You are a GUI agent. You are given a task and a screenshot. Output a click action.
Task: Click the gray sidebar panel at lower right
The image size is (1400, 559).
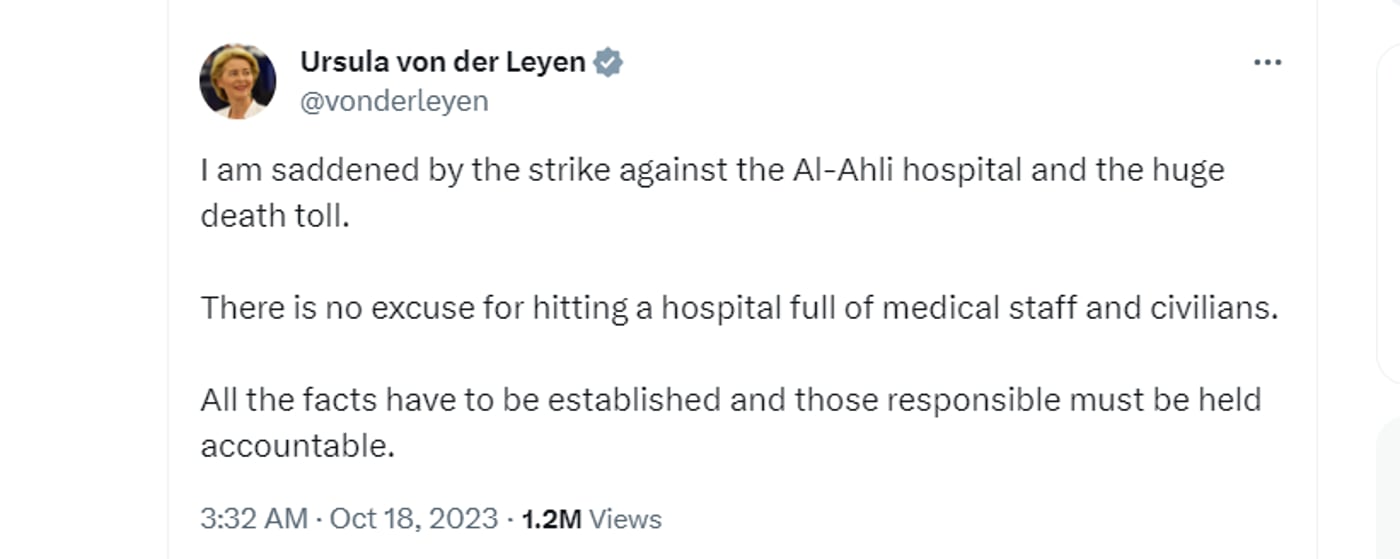click(1390, 487)
